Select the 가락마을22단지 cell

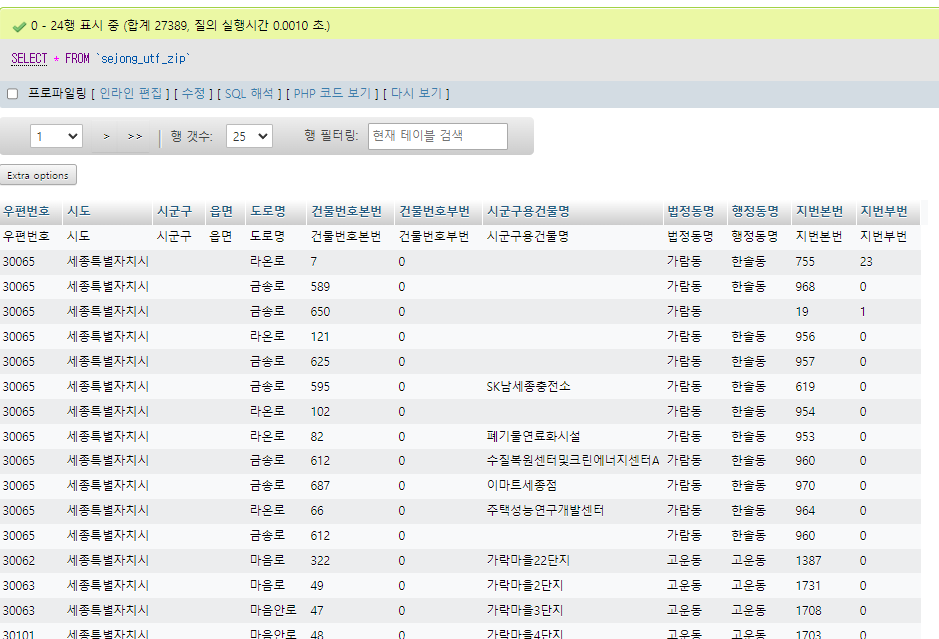pyautogui.click(x=528, y=561)
